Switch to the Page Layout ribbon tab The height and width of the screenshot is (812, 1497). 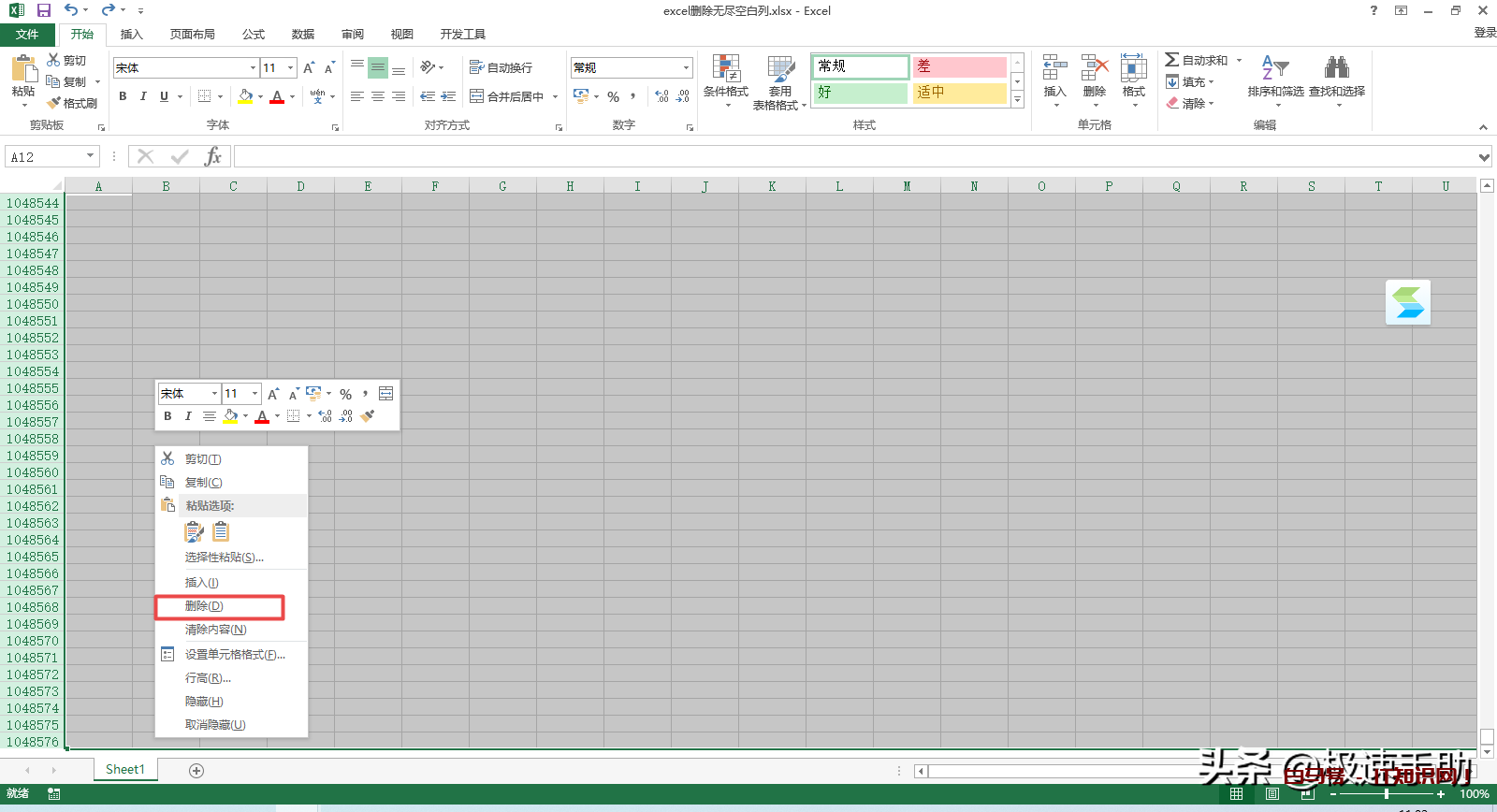[x=192, y=35]
